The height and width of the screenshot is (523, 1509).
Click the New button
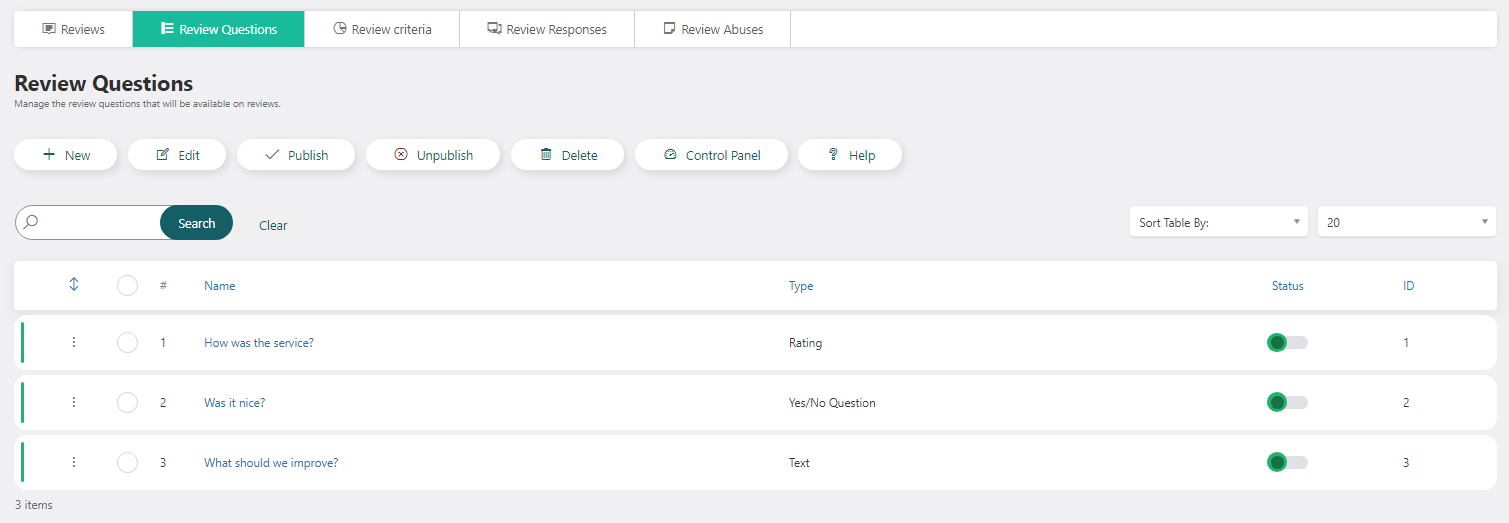[x=66, y=155]
